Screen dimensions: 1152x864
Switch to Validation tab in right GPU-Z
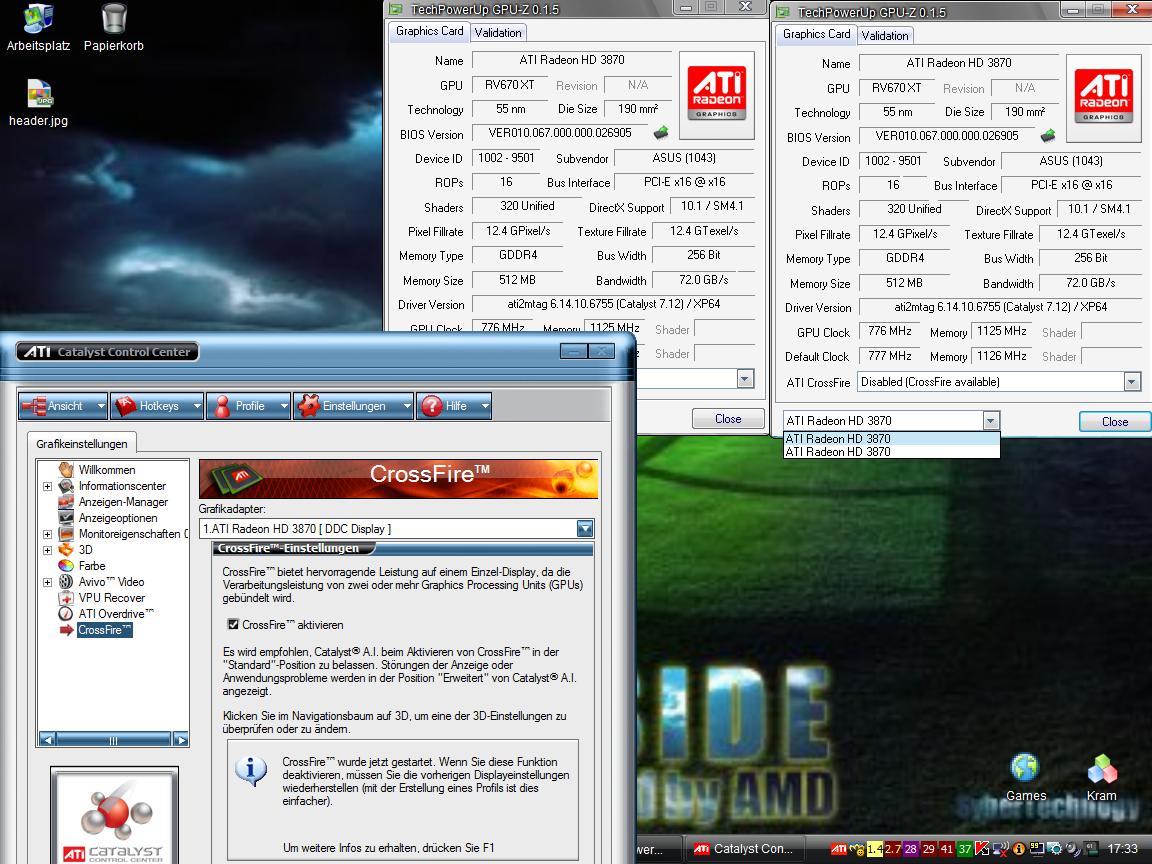coord(885,35)
